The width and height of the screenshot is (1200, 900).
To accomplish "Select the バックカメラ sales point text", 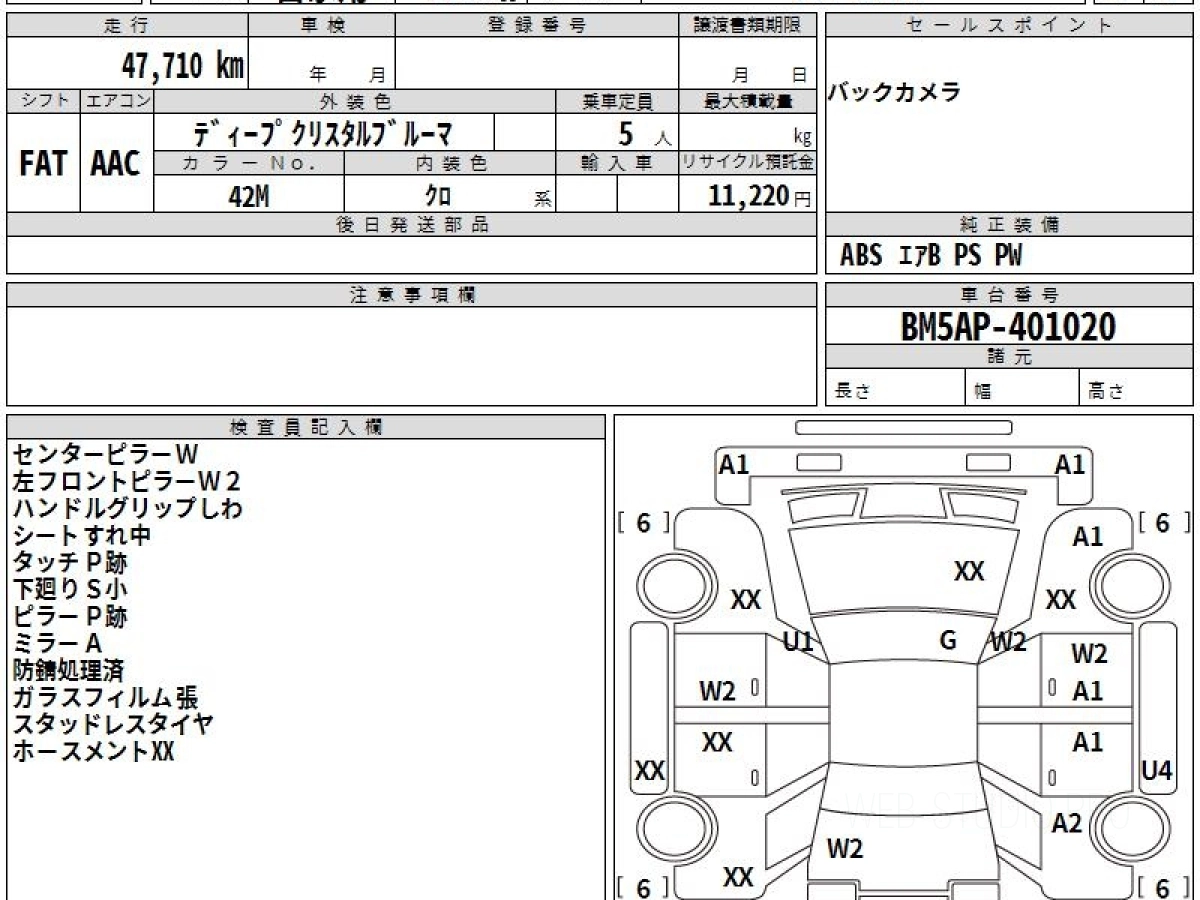I will (894, 93).
